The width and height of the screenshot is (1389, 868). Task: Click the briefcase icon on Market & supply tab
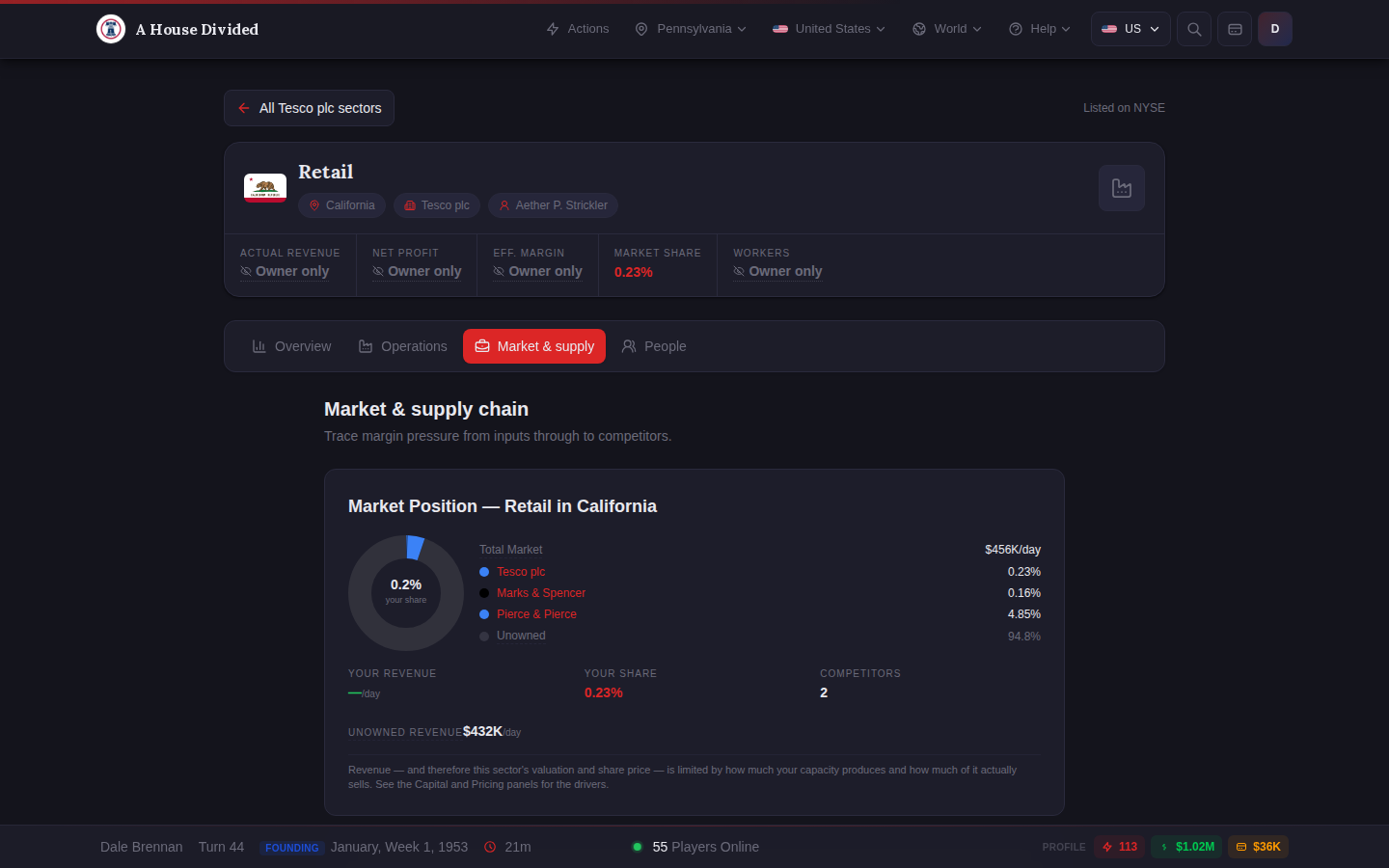click(x=482, y=346)
